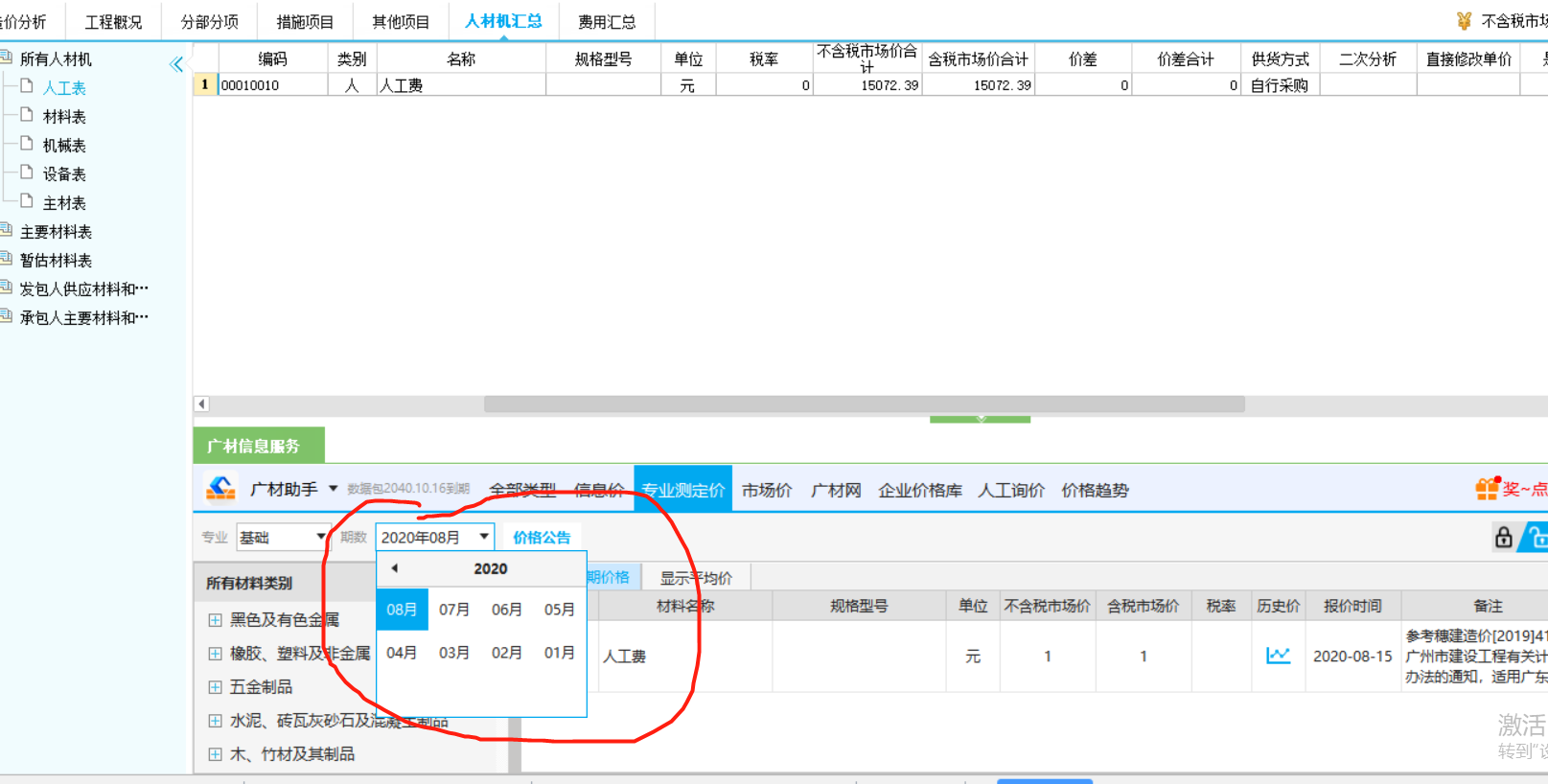This screenshot has height=784, width=1548.
Task: Open the 价格趋势 tab
Action: (1095, 490)
